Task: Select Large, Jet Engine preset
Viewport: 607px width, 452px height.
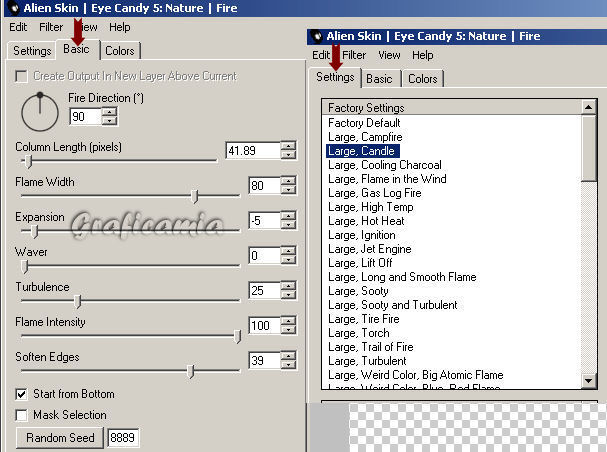Action: [x=370, y=249]
